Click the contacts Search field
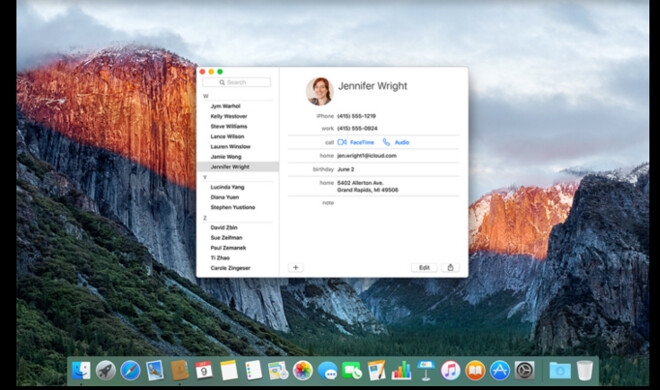The height and width of the screenshot is (390, 660). click(237, 82)
